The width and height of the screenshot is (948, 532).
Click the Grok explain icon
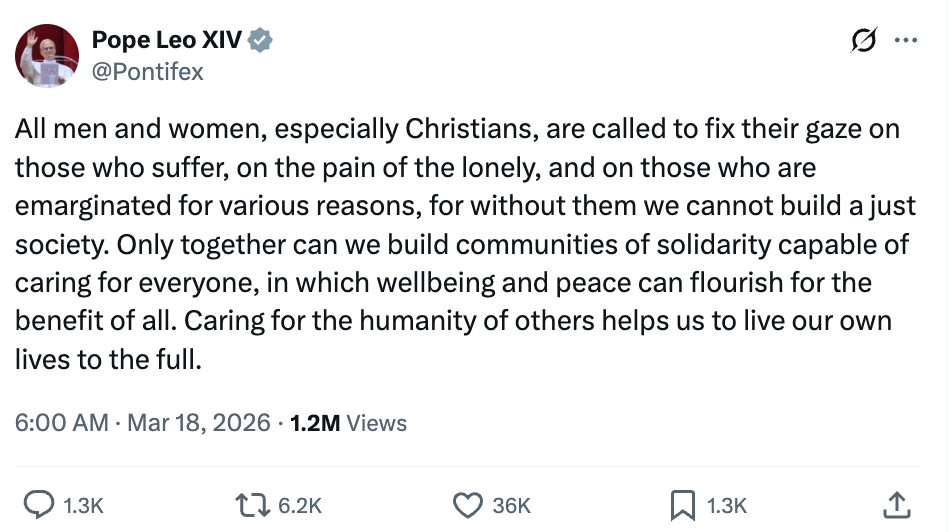[x=862, y=41]
